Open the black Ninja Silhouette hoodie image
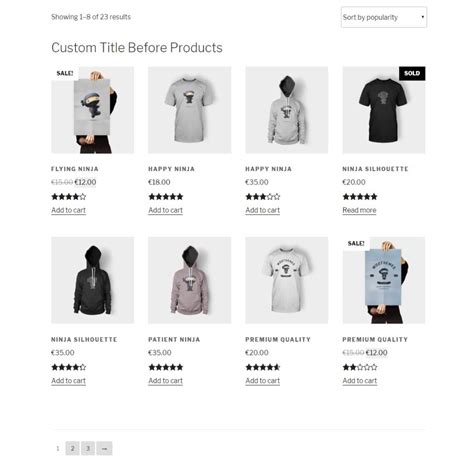474x463 pixels. click(93, 280)
